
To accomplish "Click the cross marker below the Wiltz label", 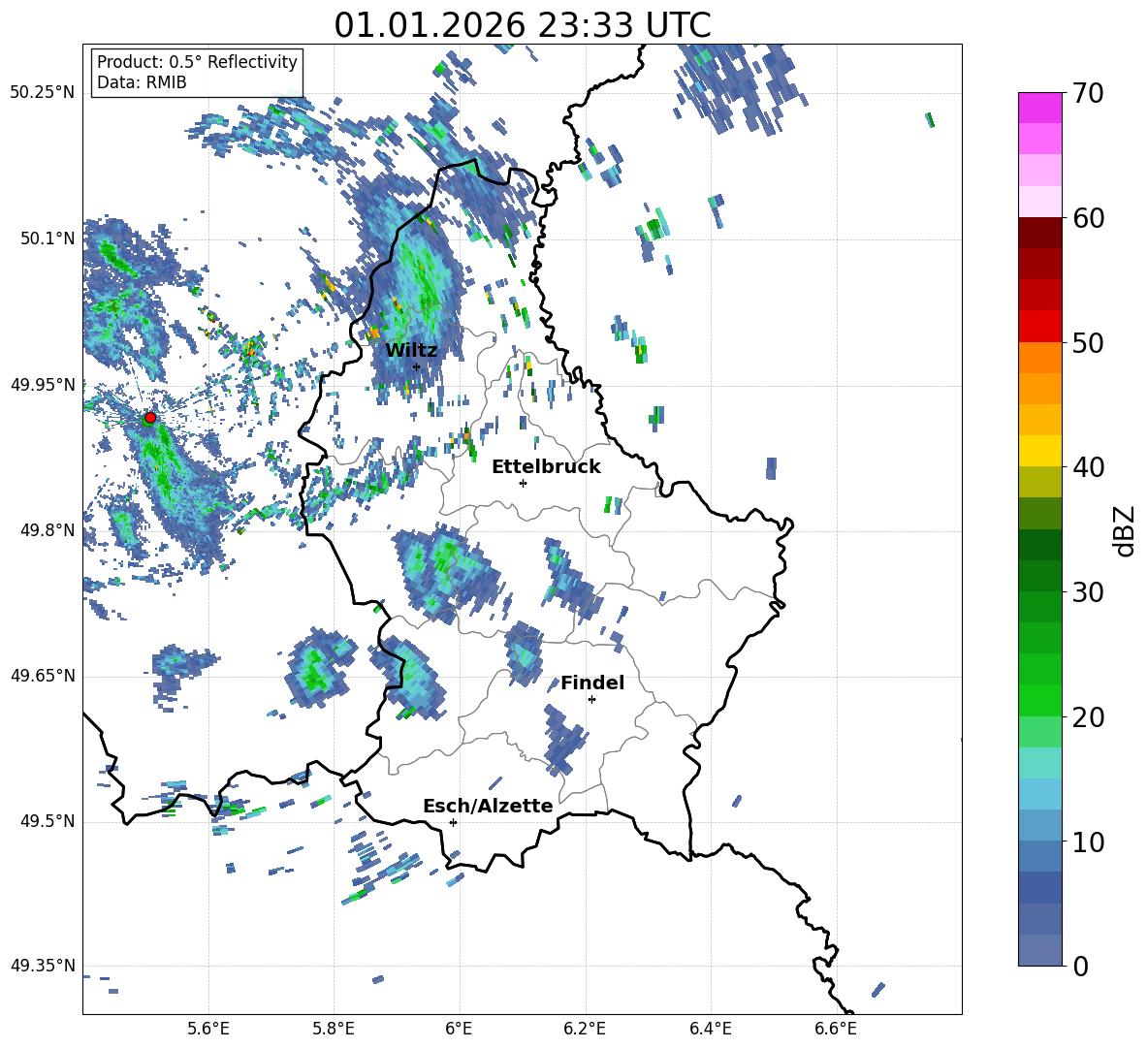I will pos(417,366).
